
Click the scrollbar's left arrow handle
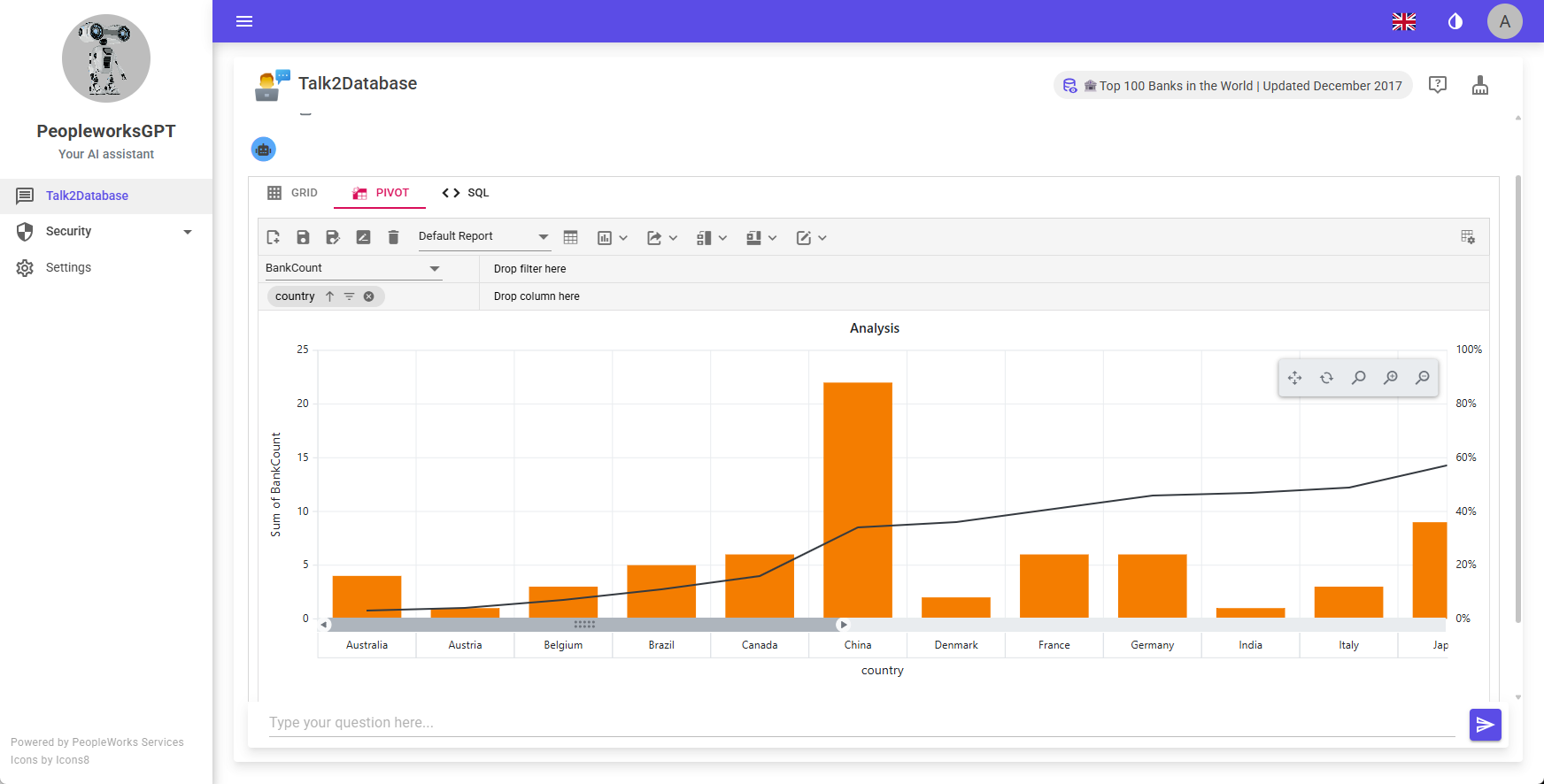click(x=324, y=625)
